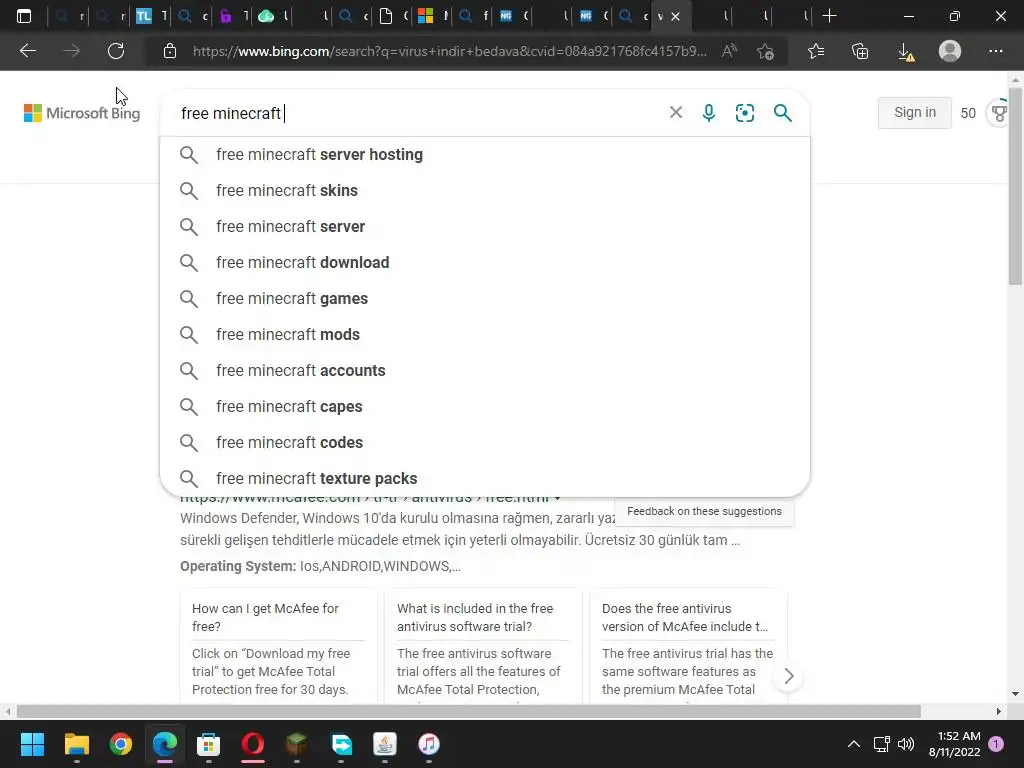Viewport: 1024px width, 768px height.
Task: Select suggestion free minecraft skins
Action: 485,191
